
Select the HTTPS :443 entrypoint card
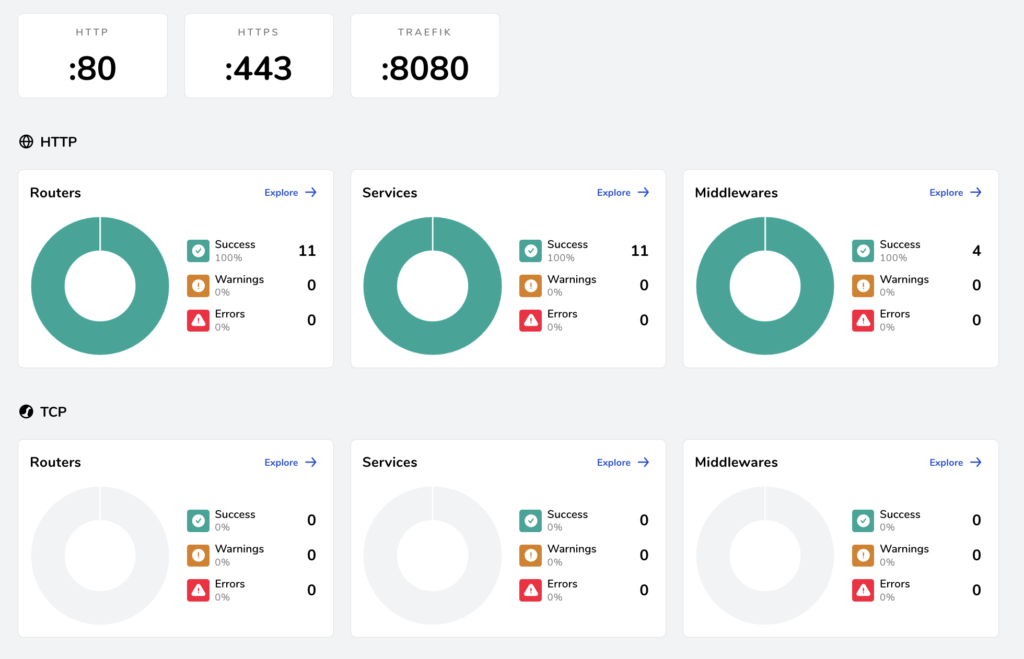tap(259, 56)
